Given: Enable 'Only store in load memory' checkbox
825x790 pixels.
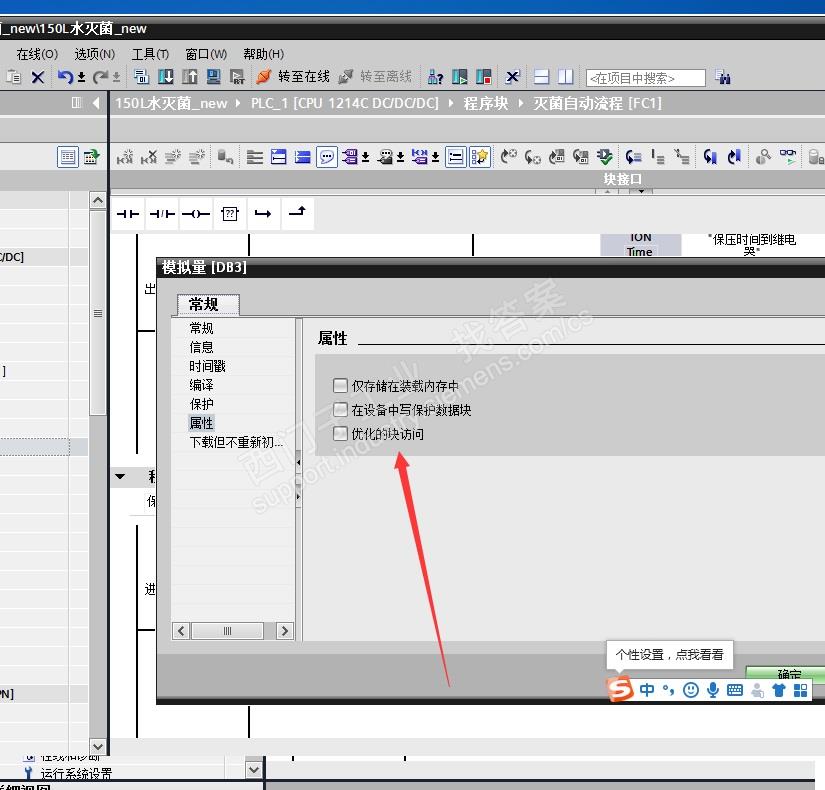Looking at the screenshot, I should coord(340,385).
